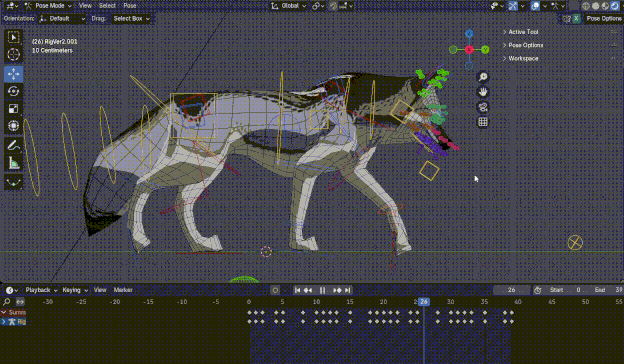Click the Start frame field

(x=565, y=290)
